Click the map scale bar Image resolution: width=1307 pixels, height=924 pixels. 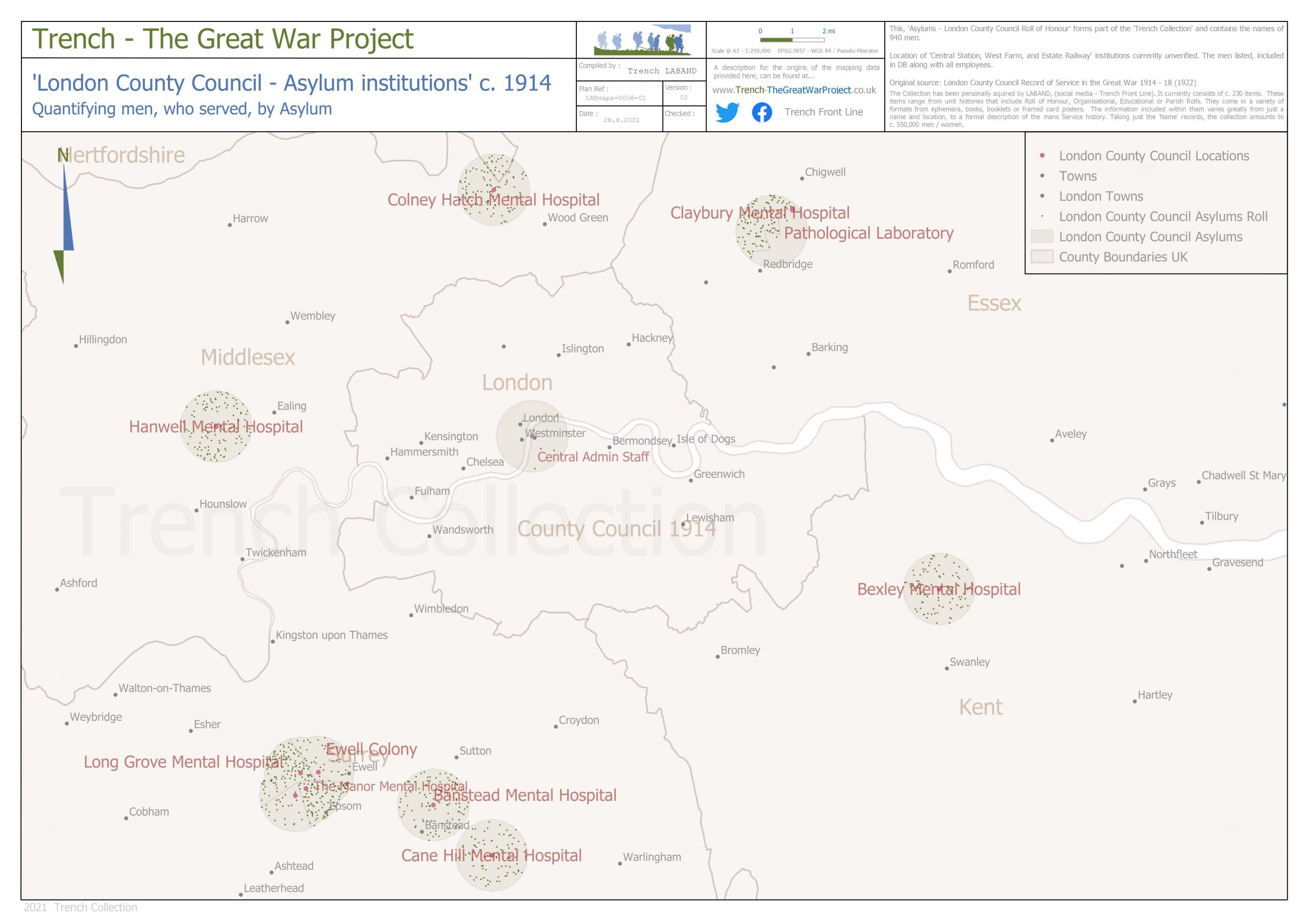coord(792,40)
